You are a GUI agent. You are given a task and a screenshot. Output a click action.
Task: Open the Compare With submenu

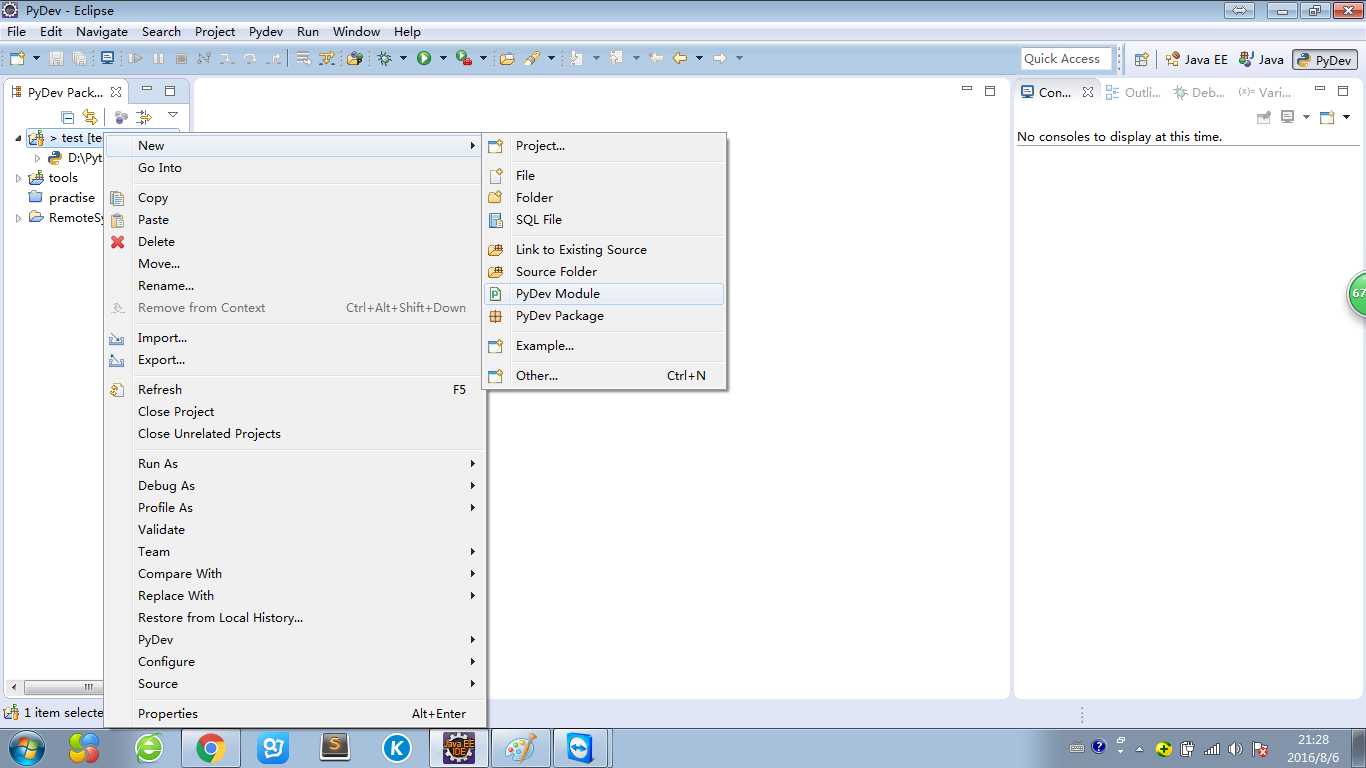295,574
